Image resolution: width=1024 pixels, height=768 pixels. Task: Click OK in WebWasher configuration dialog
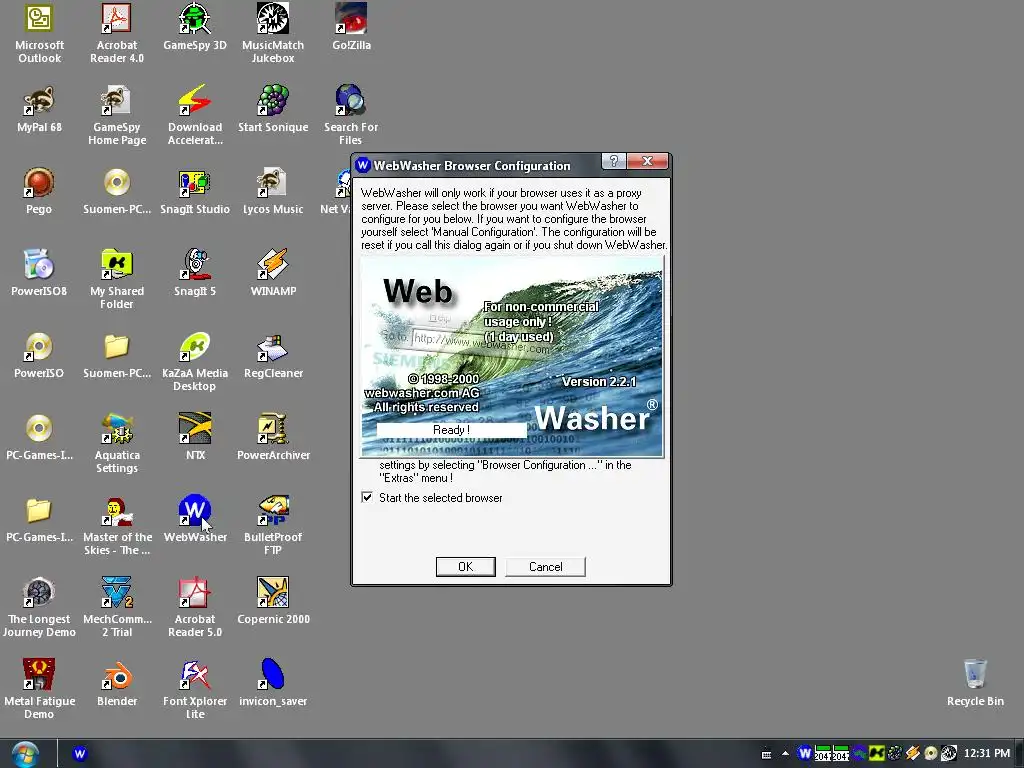click(466, 567)
